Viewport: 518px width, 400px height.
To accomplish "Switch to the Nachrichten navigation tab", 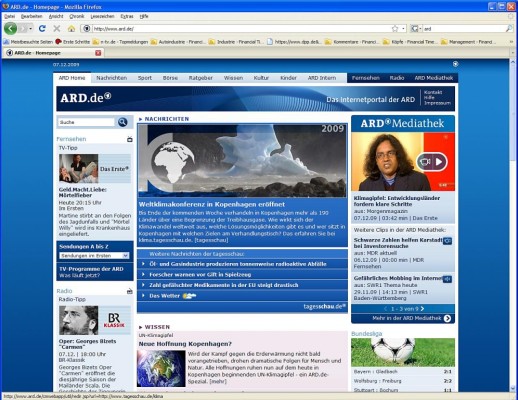I will coord(112,78).
